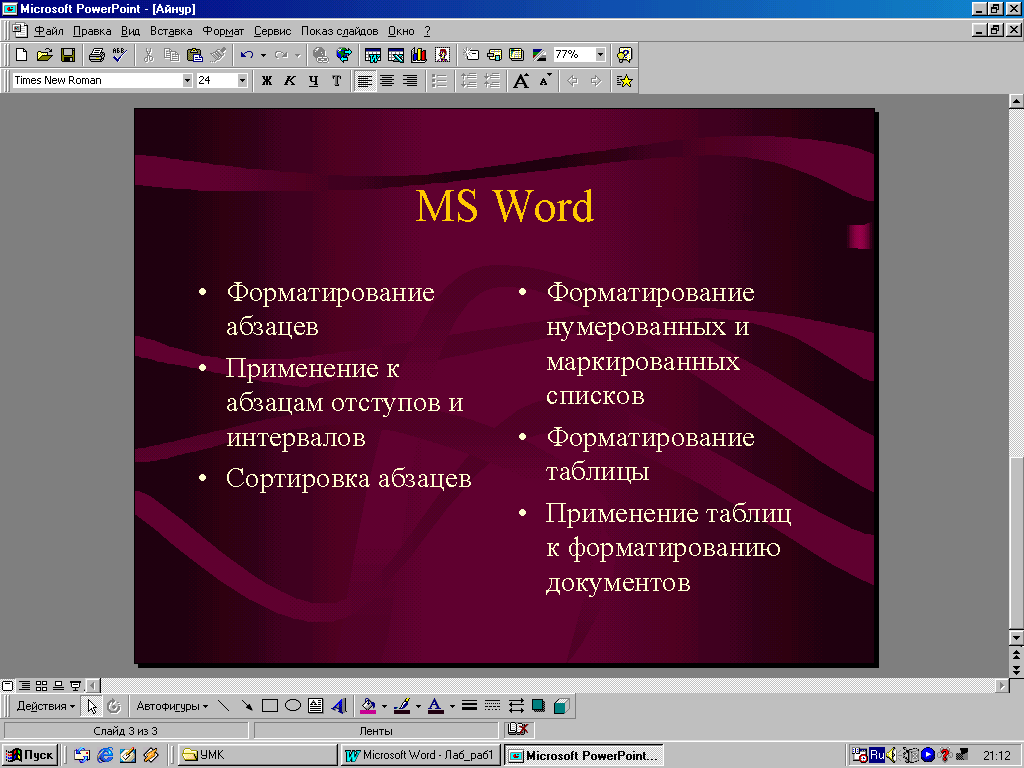Viewport: 1024px width, 768px height.
Task: Cut selection with the scissors icon
Action: click(x=149, y=55)
